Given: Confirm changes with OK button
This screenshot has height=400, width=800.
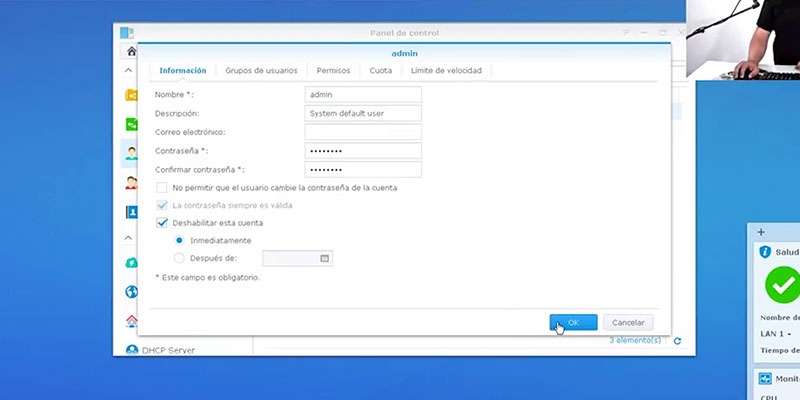Looking at the screenshot, I should [573, 322].
